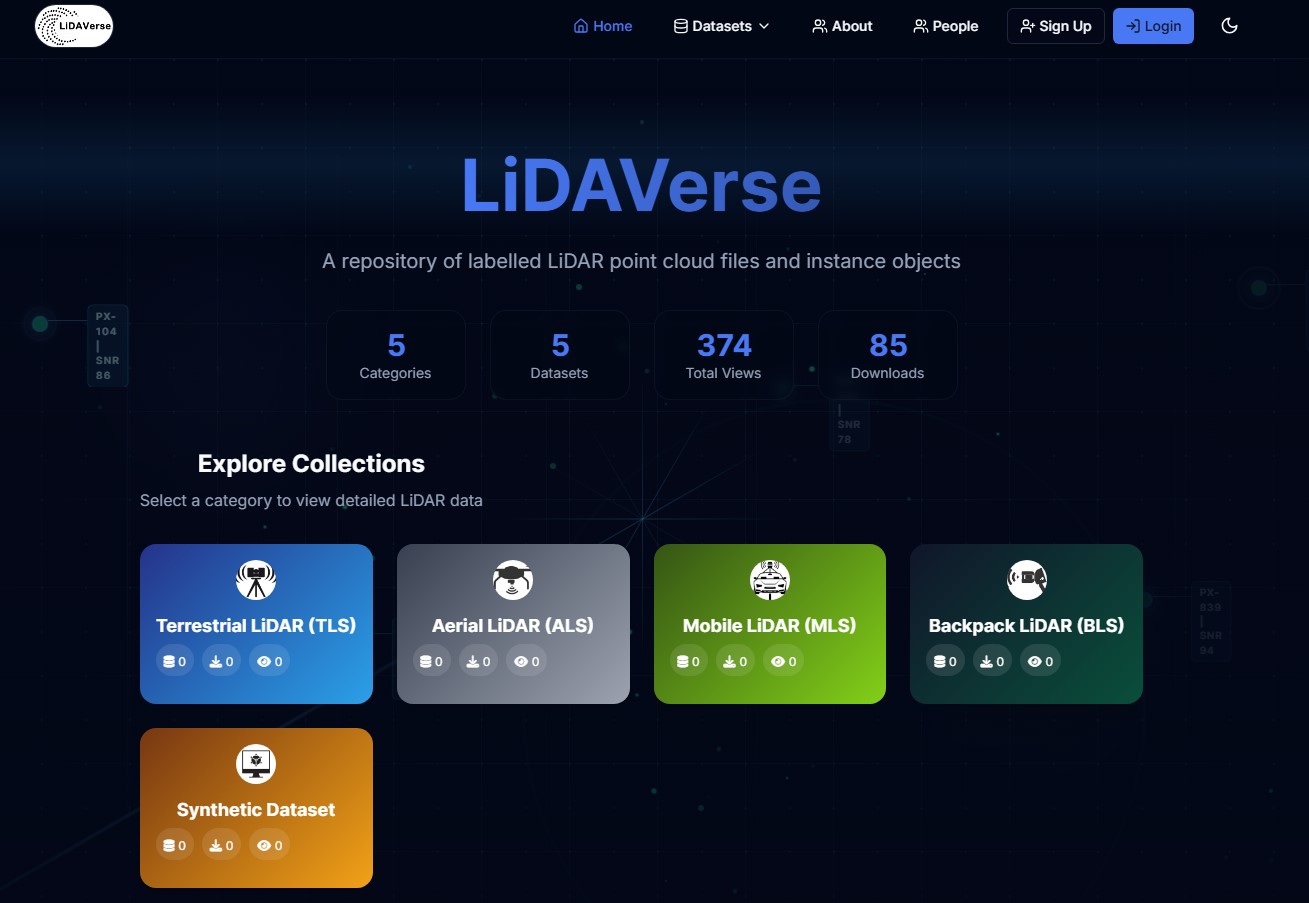Open the About page
This screenshot has height=903, width=1309.
843,26
